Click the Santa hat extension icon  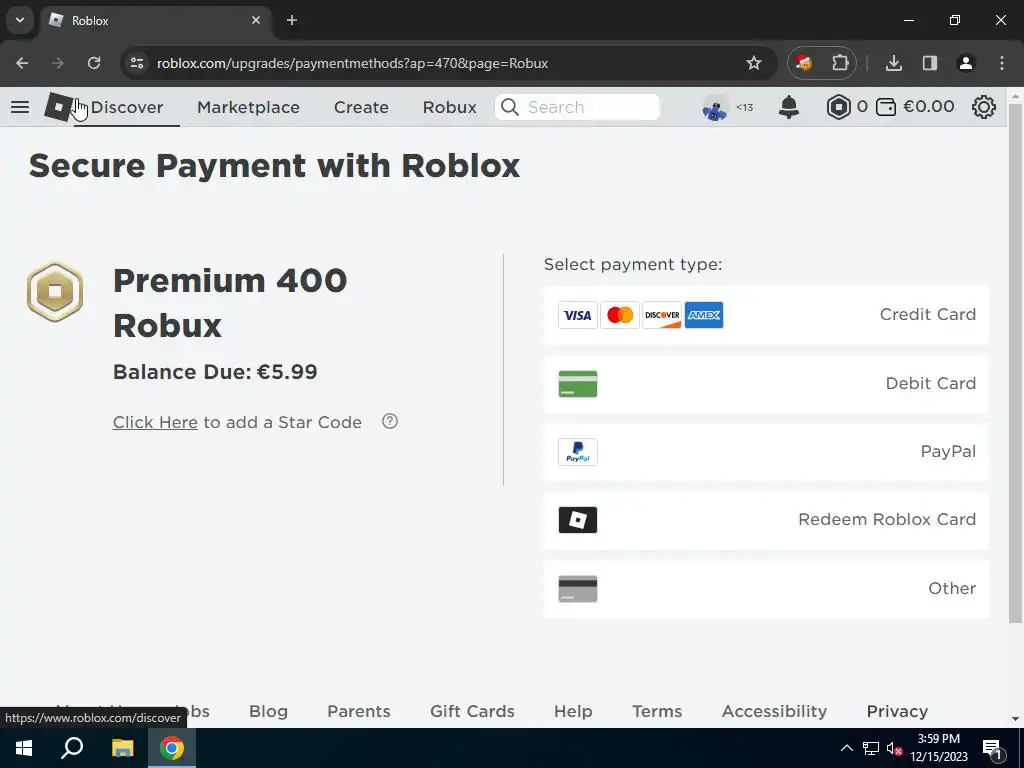(804, 63)
